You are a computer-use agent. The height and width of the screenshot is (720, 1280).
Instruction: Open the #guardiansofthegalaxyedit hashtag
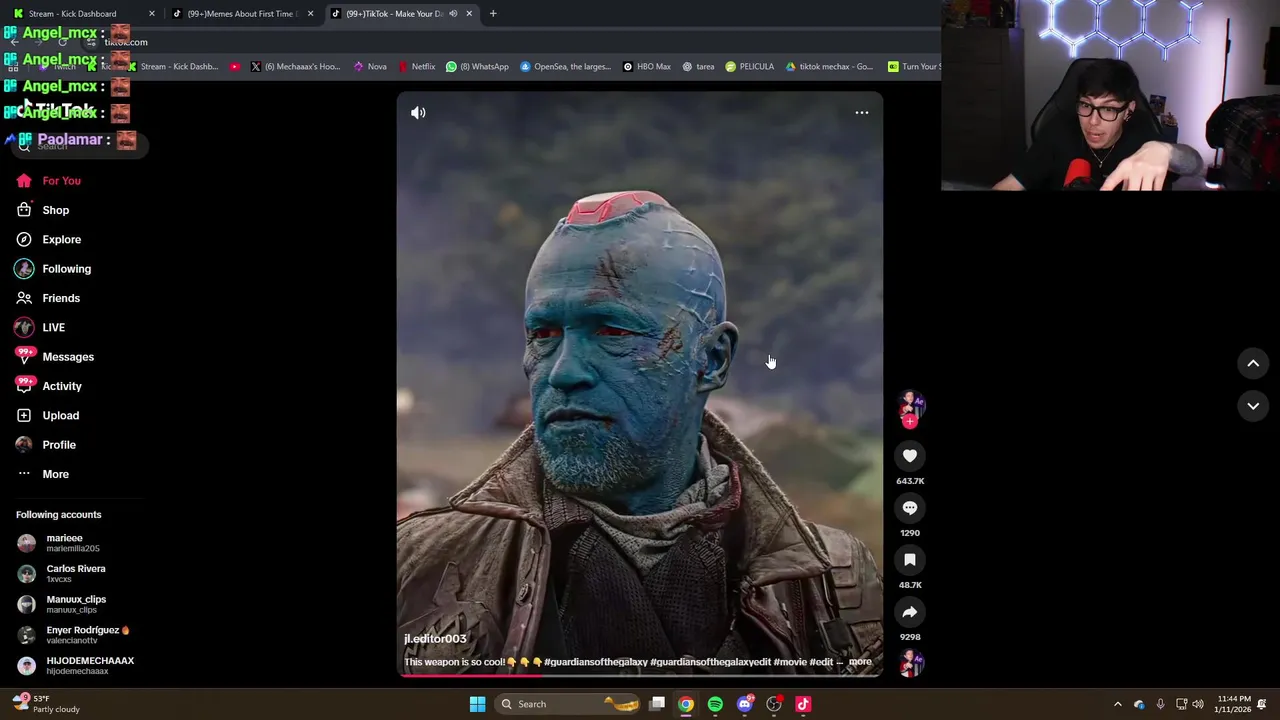(710, 662)
